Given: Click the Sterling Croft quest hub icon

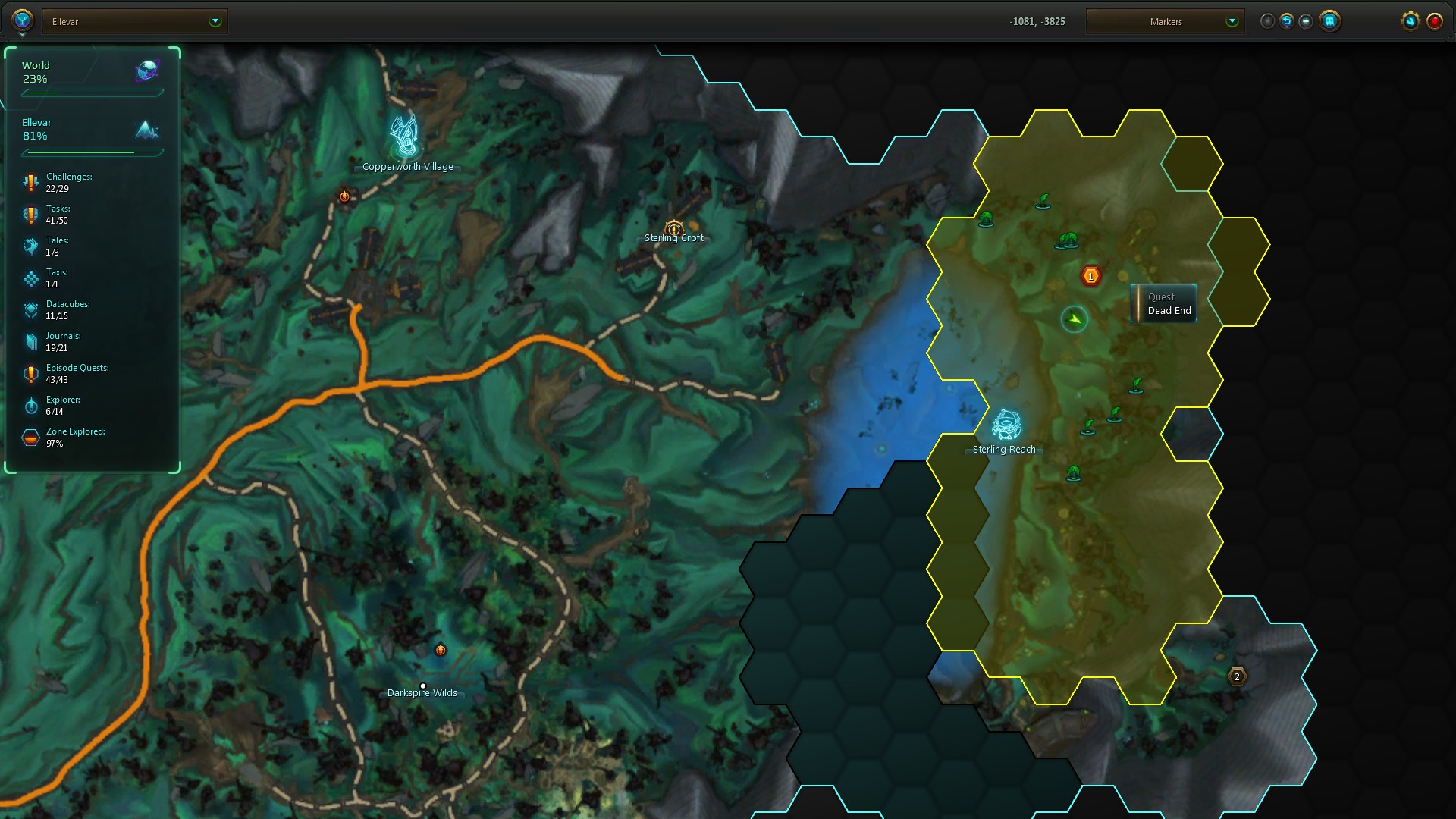Looking at the screenshot, I should tap(673, 228).
